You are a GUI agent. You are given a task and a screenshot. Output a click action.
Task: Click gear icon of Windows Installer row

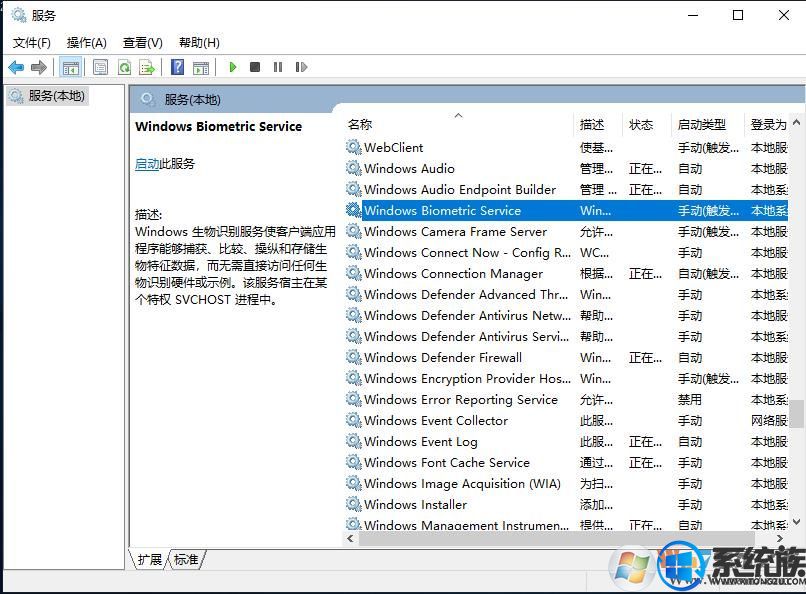click(354, 505)
